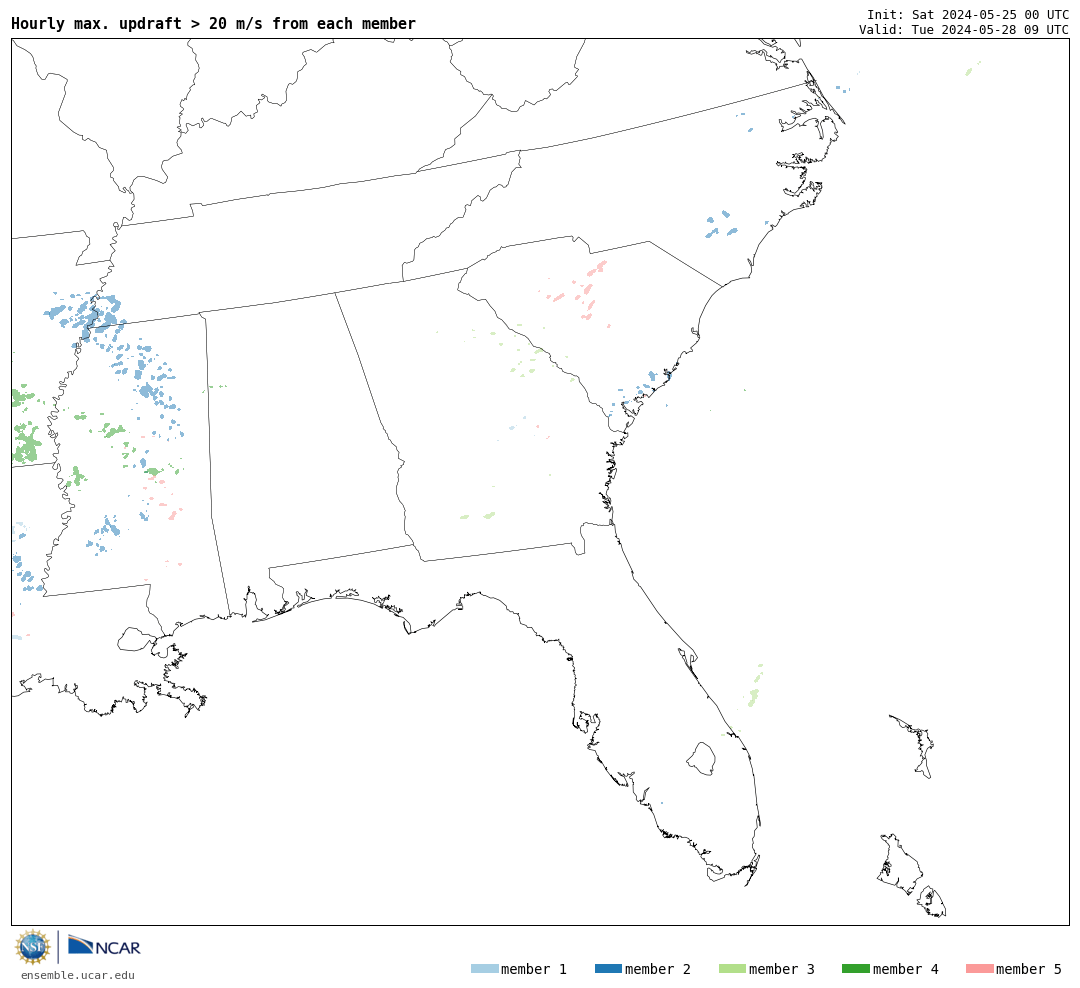Click the member 3 light green swatch
Screen dimensions: 1080x988
pyautogui.click(x=732, y=969)
